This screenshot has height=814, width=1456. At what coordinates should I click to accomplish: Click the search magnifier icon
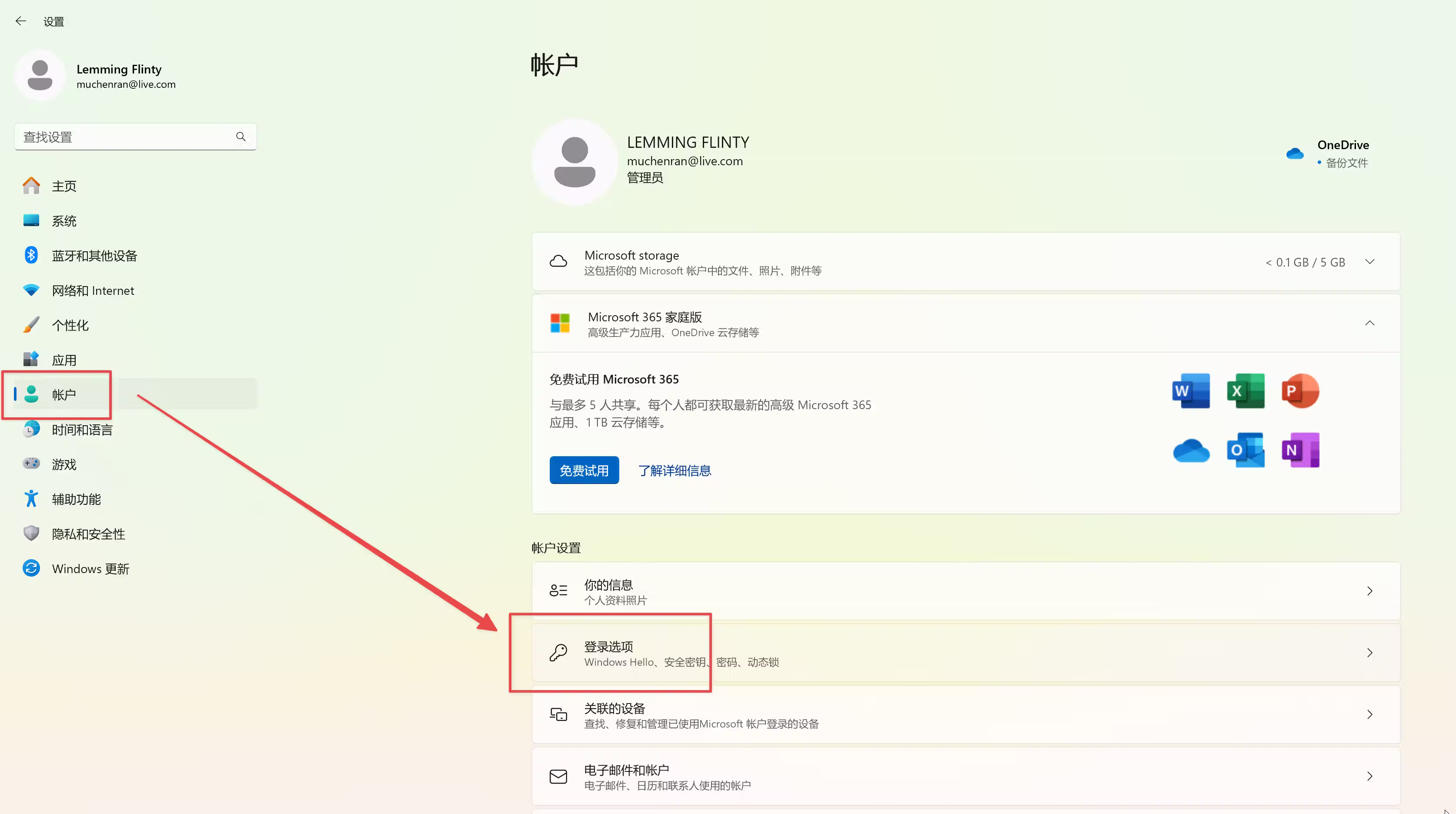(x=241, y=137)
